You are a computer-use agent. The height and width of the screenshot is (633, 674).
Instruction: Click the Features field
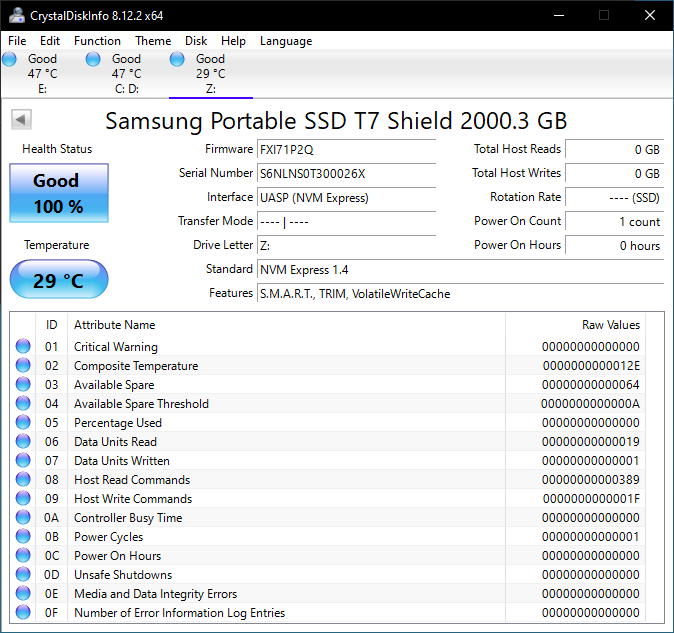coord(461,294)
